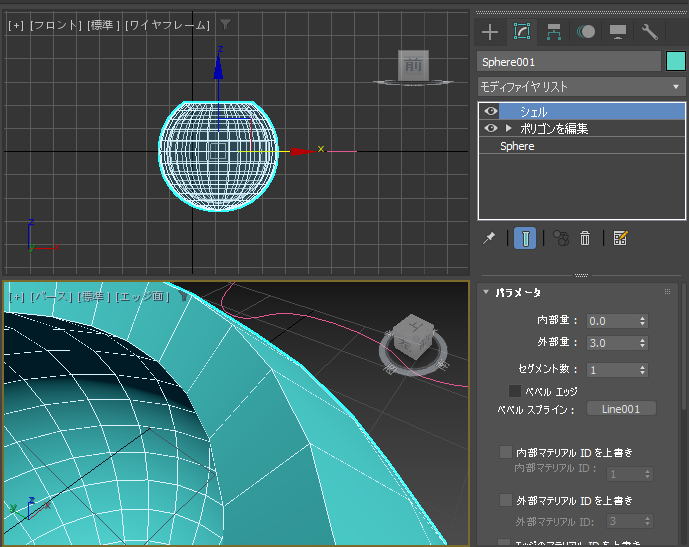Open the perspective viewport edged faces menu

point(143,297)
